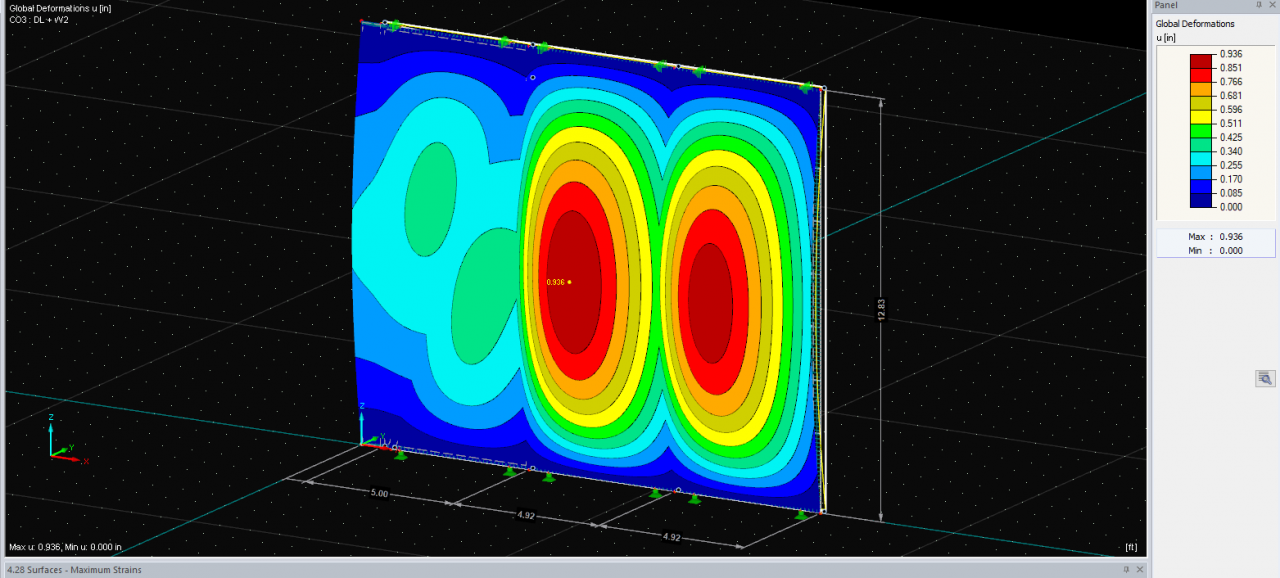The height and width of the screenshot is (578, 1280).
Task: Open the panel options magnifier icon
Action: [1264, 378]
